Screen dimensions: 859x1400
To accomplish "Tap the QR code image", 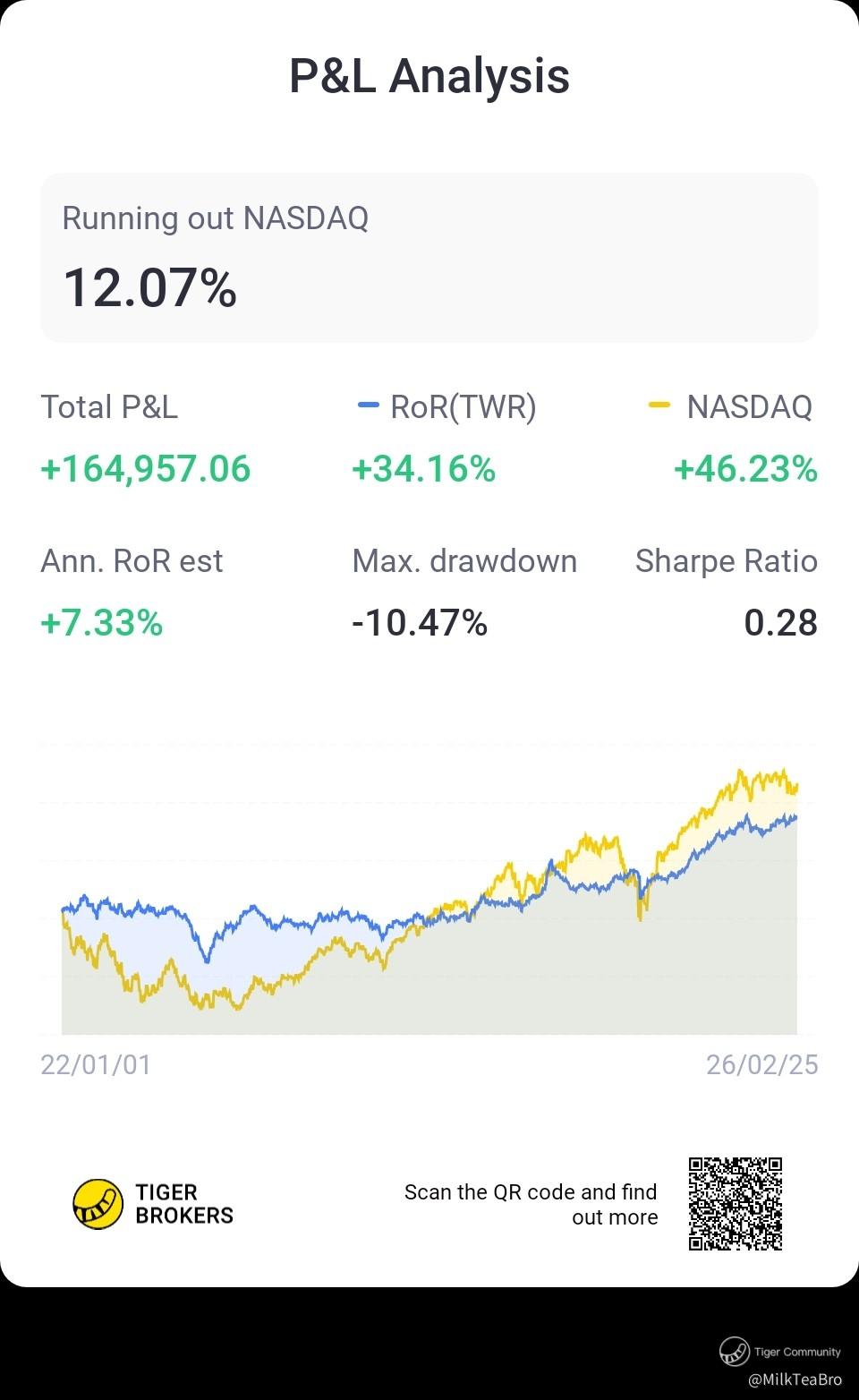I will click(x=736, y=1204).
